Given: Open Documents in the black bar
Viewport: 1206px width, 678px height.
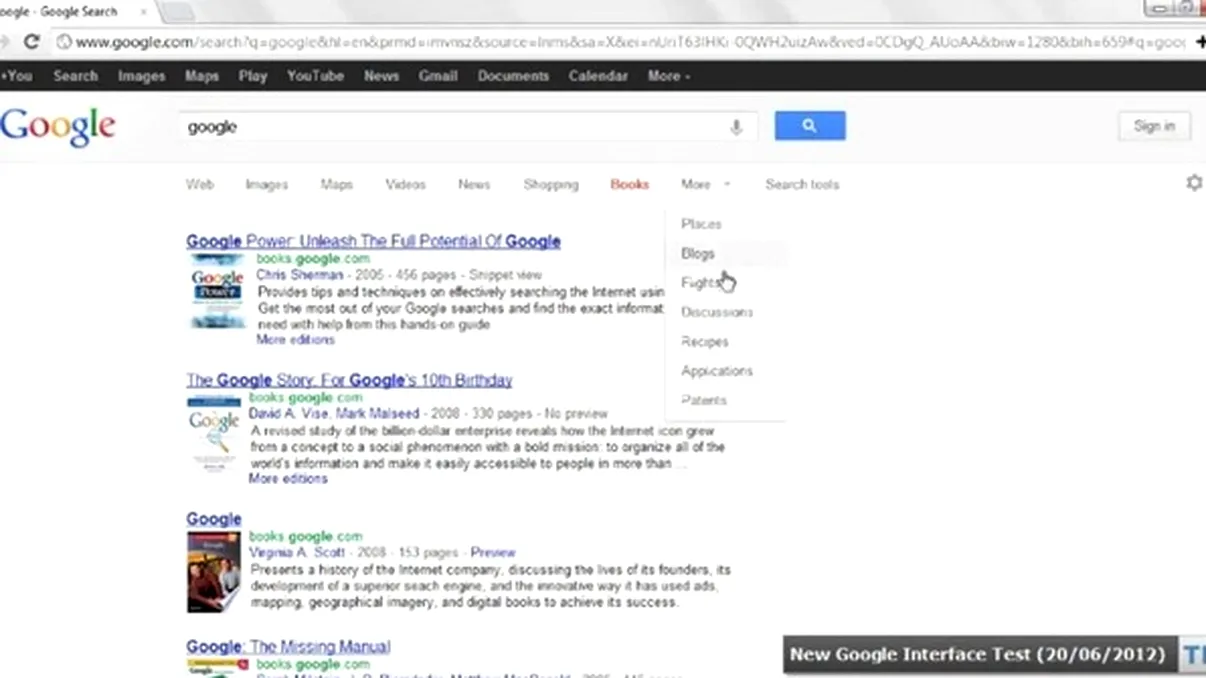Looking at the screenshot, I should [x=513, y=76].
